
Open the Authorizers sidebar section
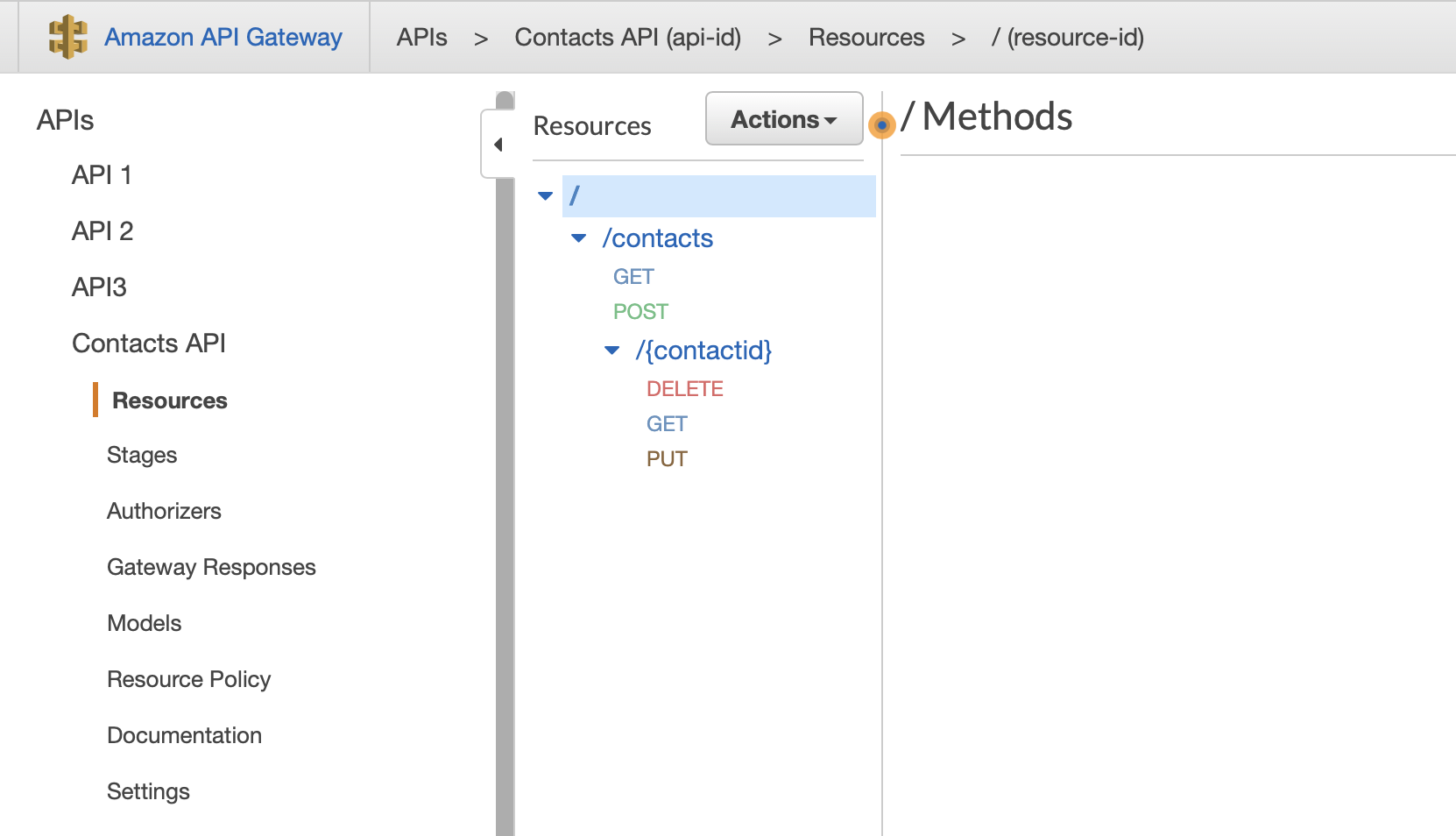pos(164,512)
